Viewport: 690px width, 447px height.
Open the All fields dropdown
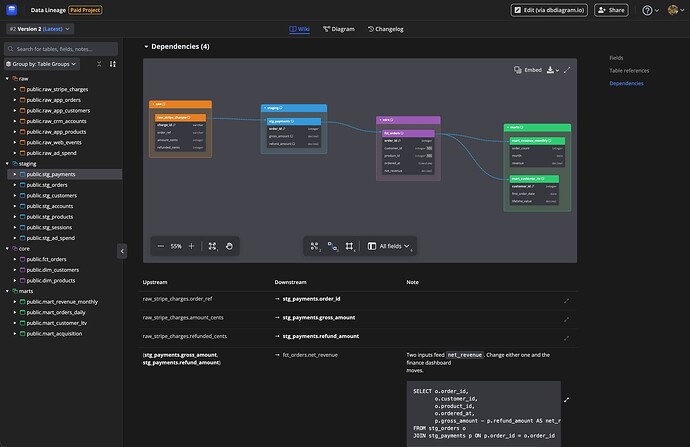(389, 246)
